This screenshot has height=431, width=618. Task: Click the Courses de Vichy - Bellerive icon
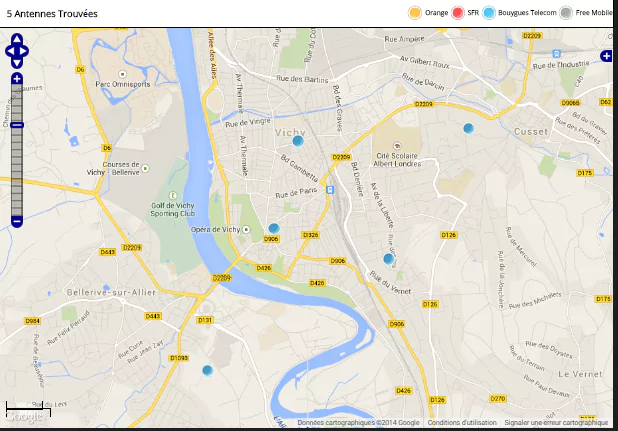coord(145,169)
